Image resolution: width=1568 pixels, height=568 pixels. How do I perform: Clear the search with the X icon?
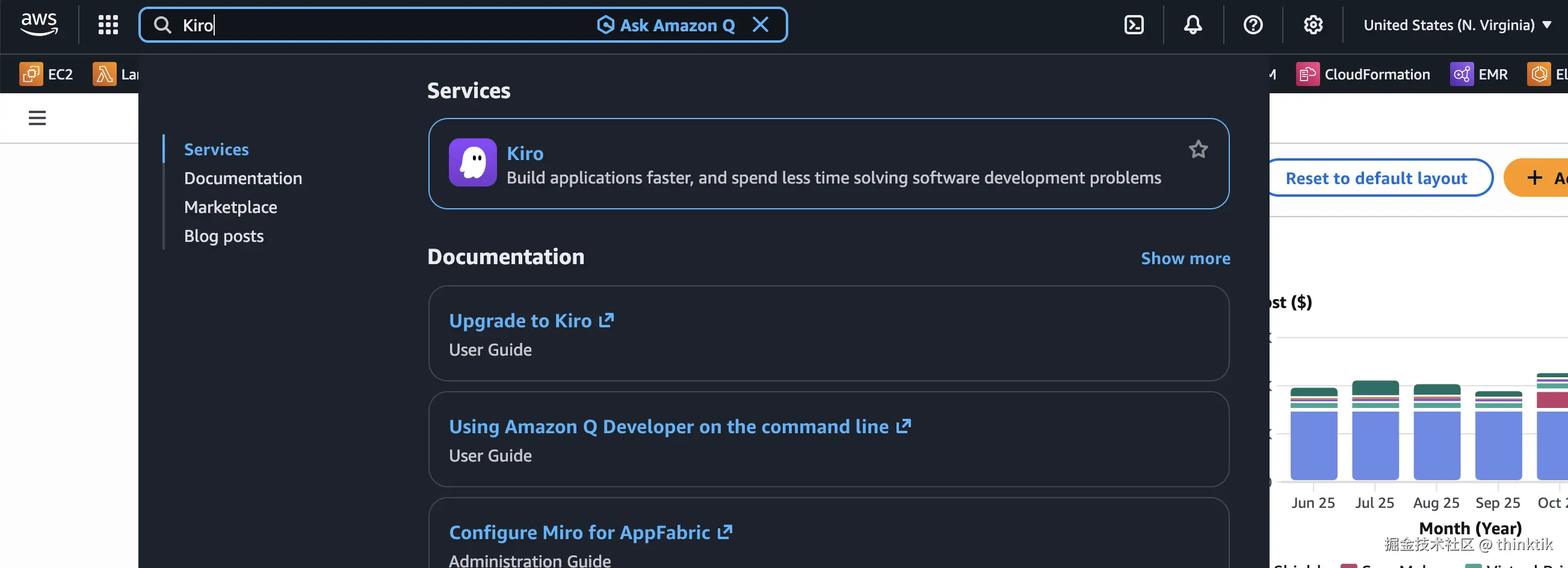tap(761, 25)
